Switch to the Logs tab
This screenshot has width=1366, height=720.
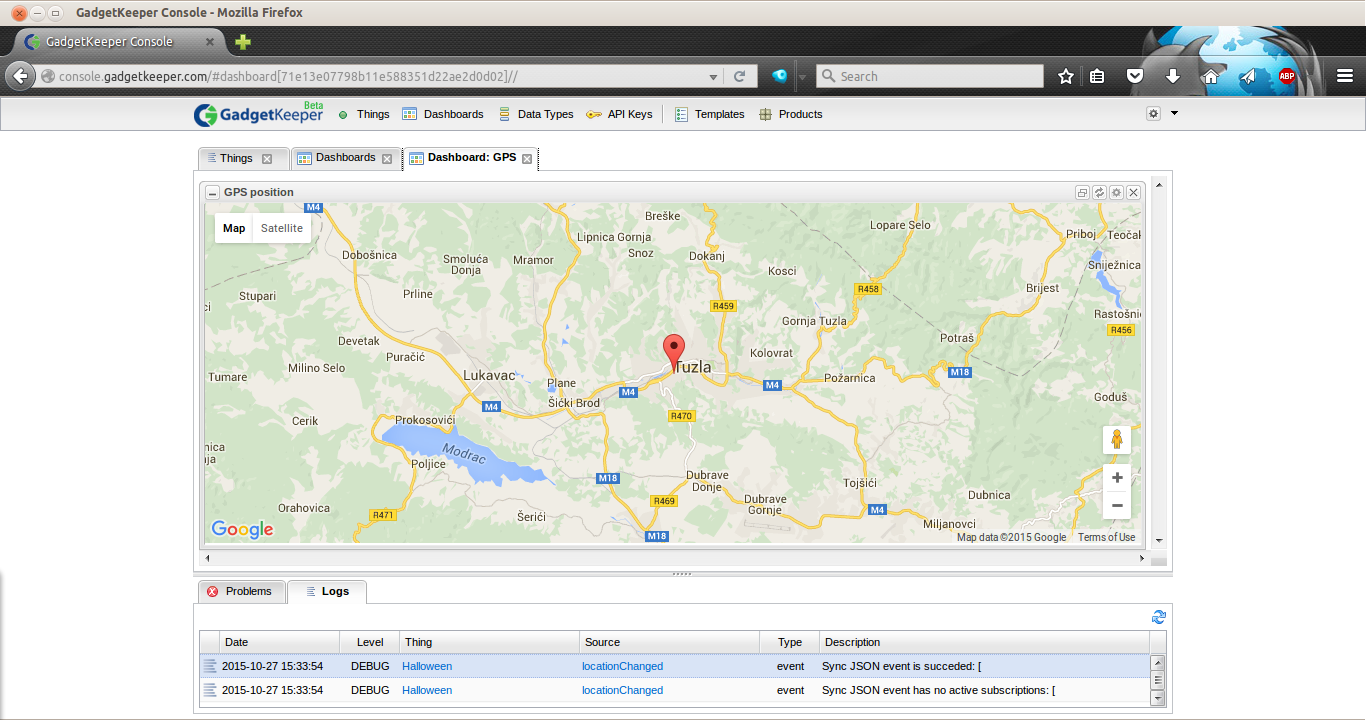point(327,592)
